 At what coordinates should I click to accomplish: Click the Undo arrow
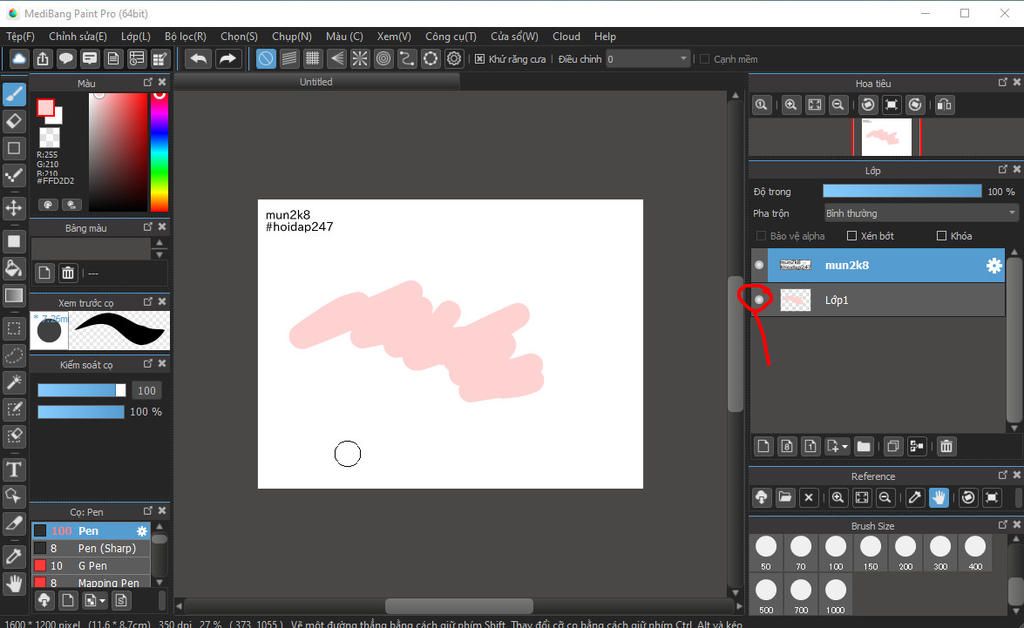click(199, 59)
